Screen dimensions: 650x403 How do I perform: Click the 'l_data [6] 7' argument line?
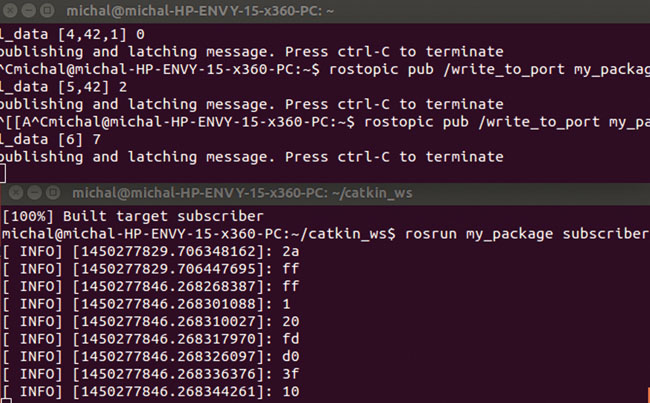(x=50, y=140)
